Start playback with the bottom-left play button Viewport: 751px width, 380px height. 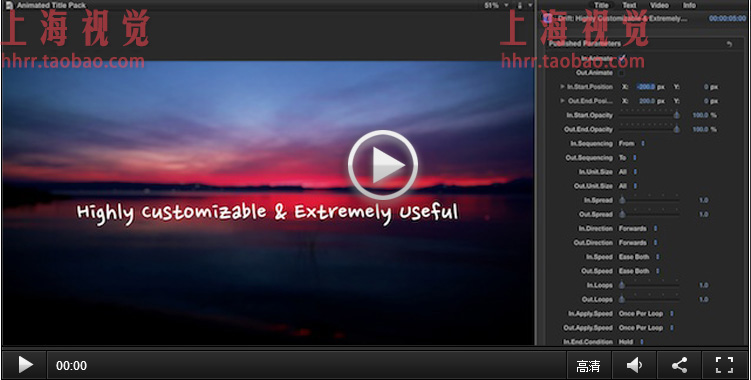coord(25,365)
